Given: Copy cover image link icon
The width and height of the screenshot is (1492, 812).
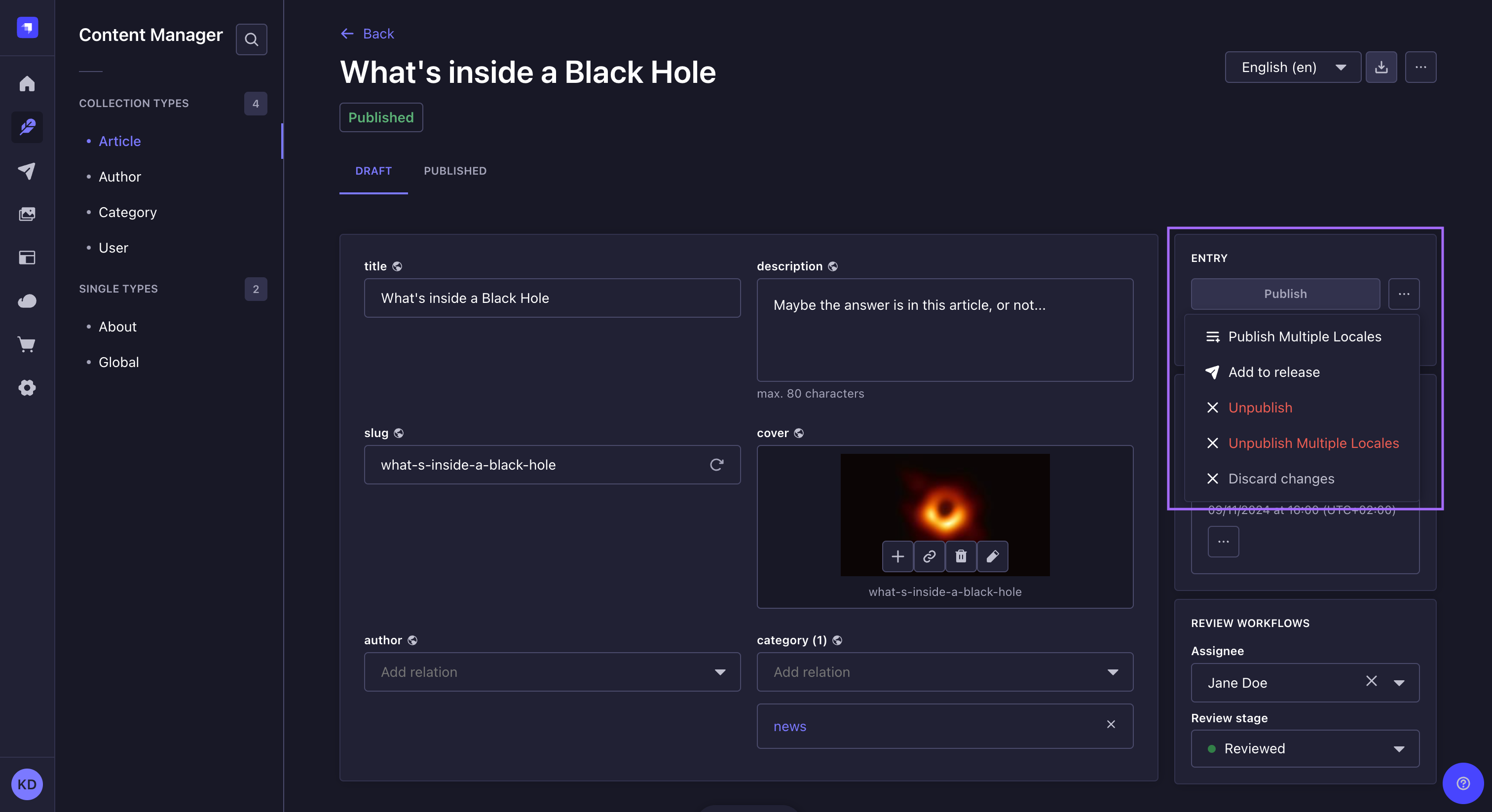Looking at the screenshot, I should (929, 556).
